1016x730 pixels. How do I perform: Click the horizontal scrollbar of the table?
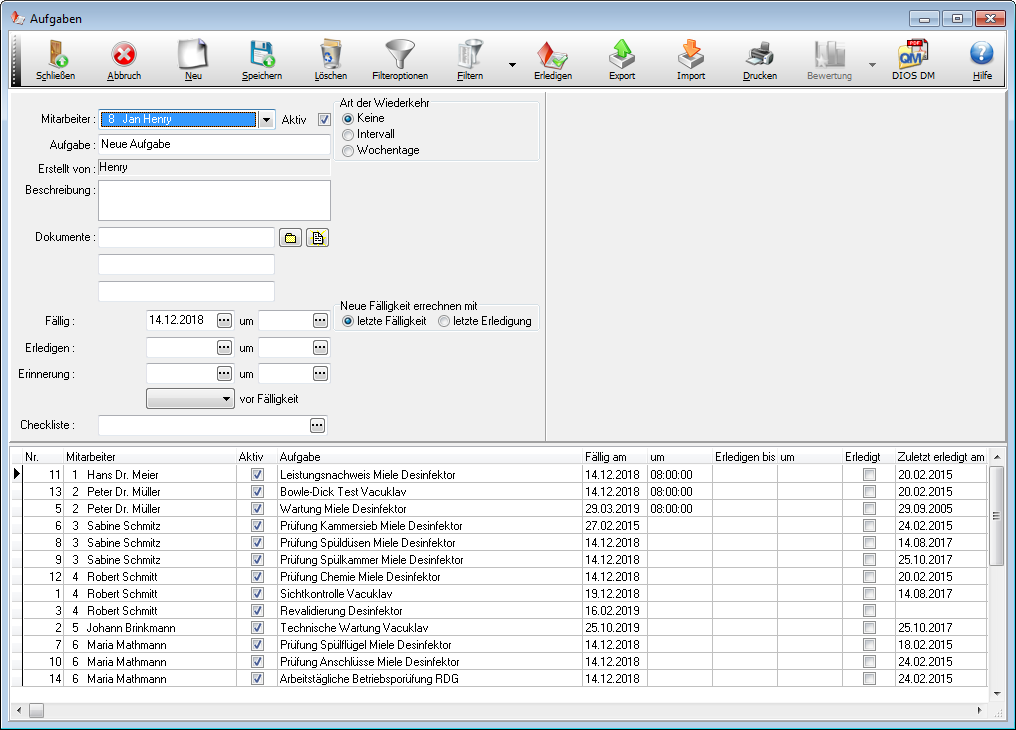click(x=500, y=710)
